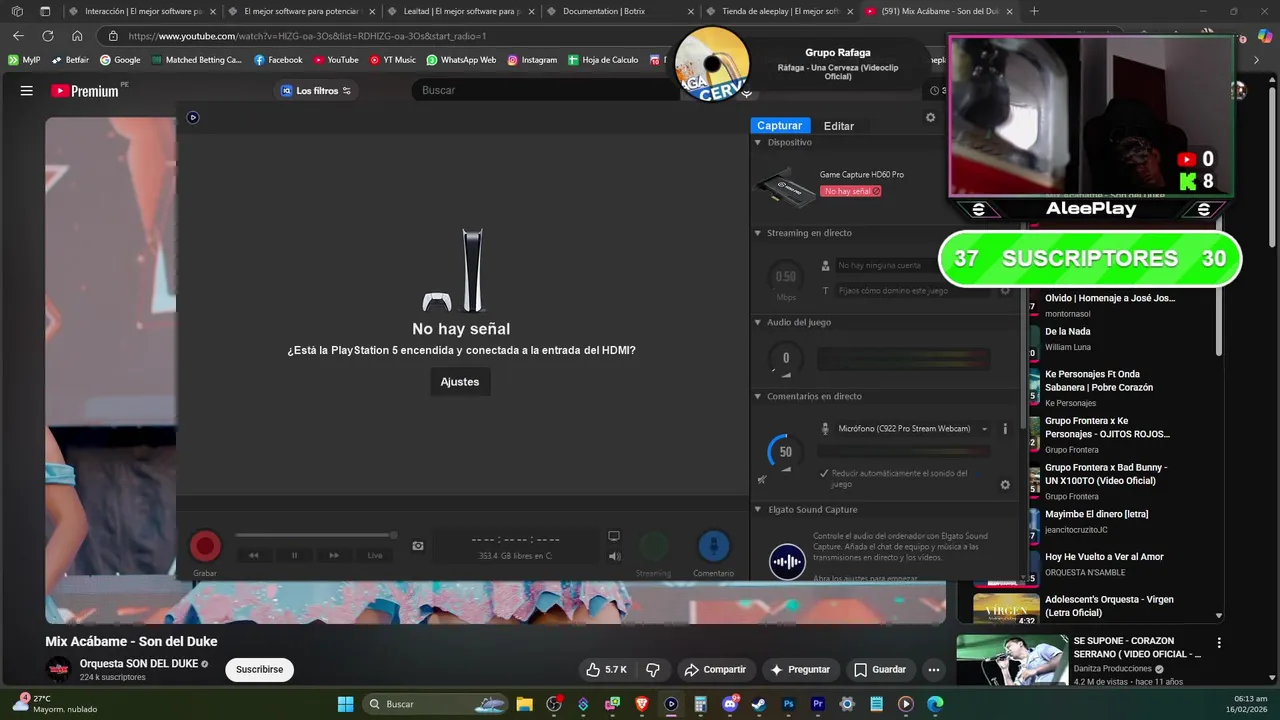The image size is (1280, 720).
Task: Open the Micrófono C922 device dropdown
Action: click(912, 429)
